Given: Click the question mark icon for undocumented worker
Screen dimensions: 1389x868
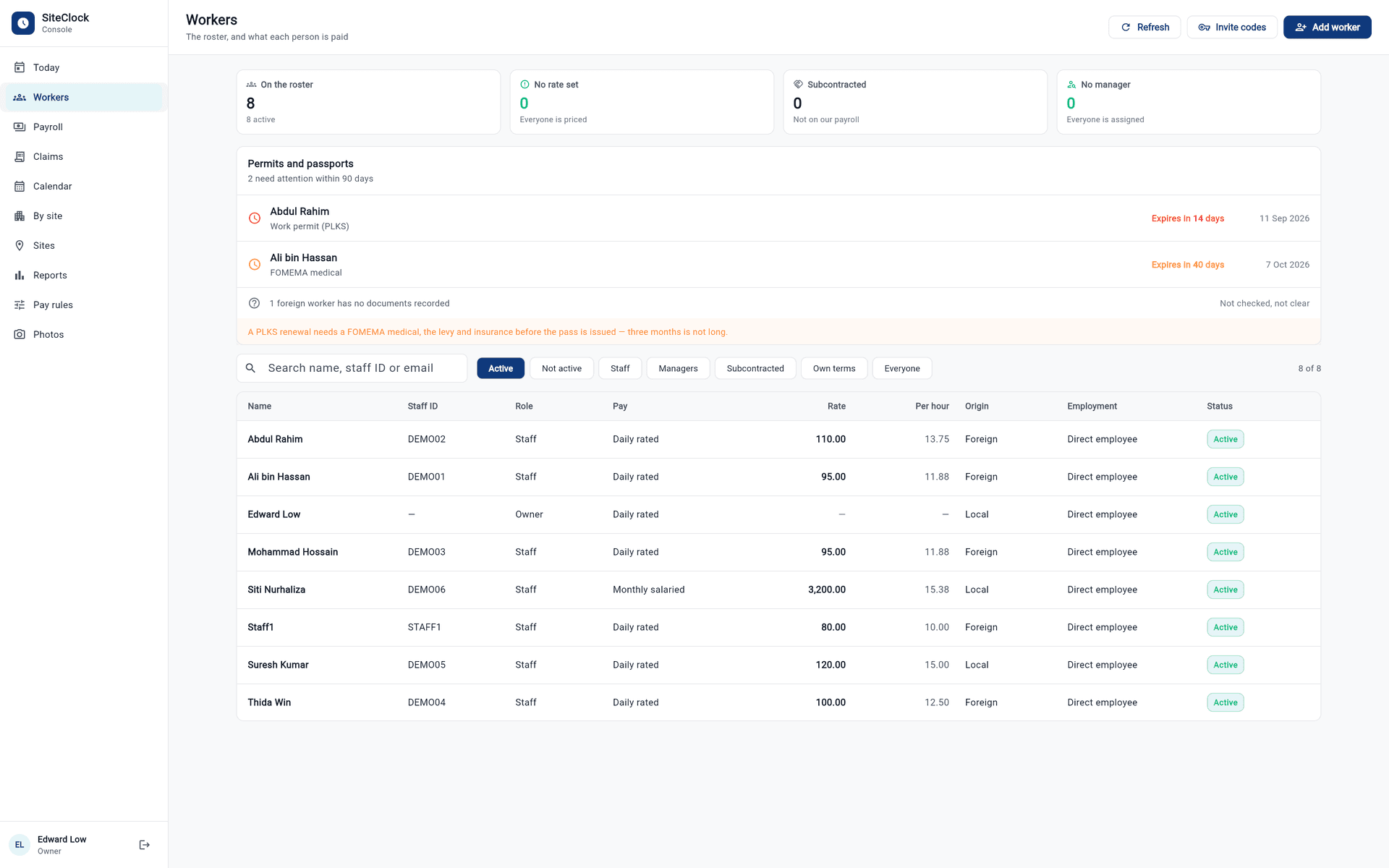Looking at the screenshot, I should pyautogui.click(x=255, y=303).
